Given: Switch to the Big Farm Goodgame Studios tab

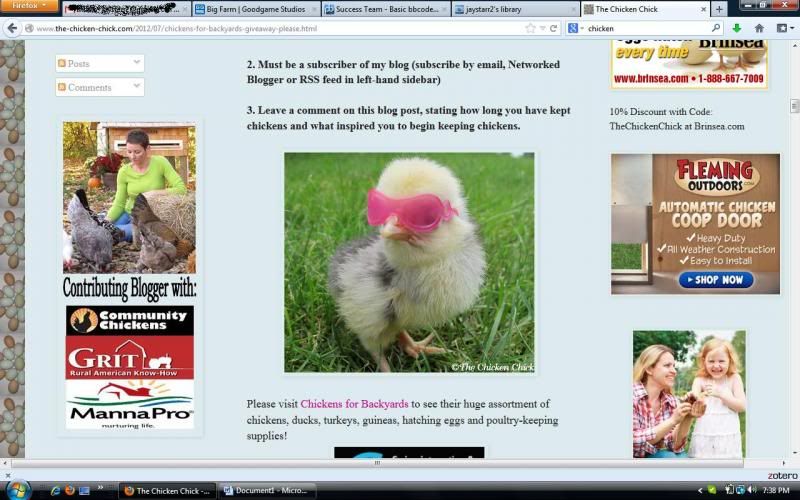Looking at the screenshot, I should (256, 9).
